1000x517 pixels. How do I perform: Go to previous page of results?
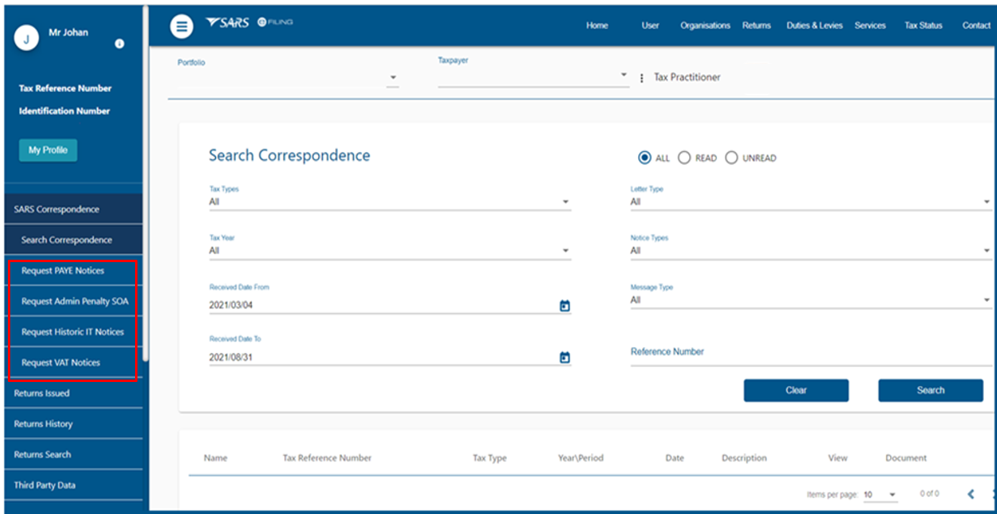click(x=970, y=494)
